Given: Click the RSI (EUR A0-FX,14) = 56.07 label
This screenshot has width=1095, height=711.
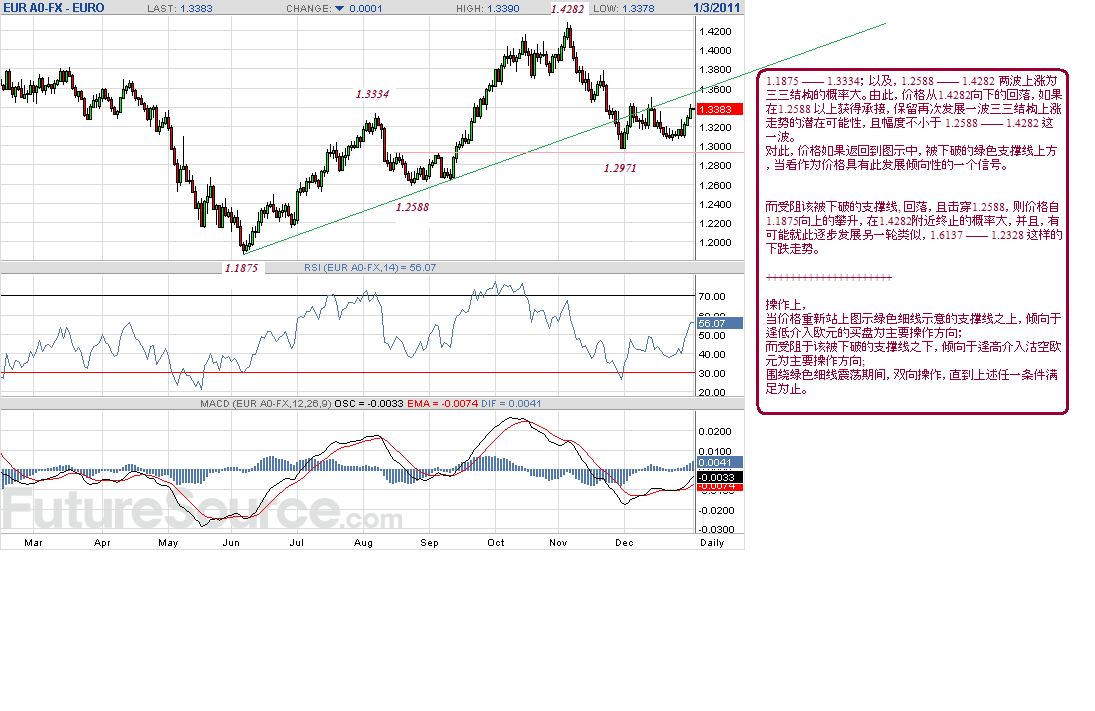Looking at the screenshot, I should tap(369, 267).
